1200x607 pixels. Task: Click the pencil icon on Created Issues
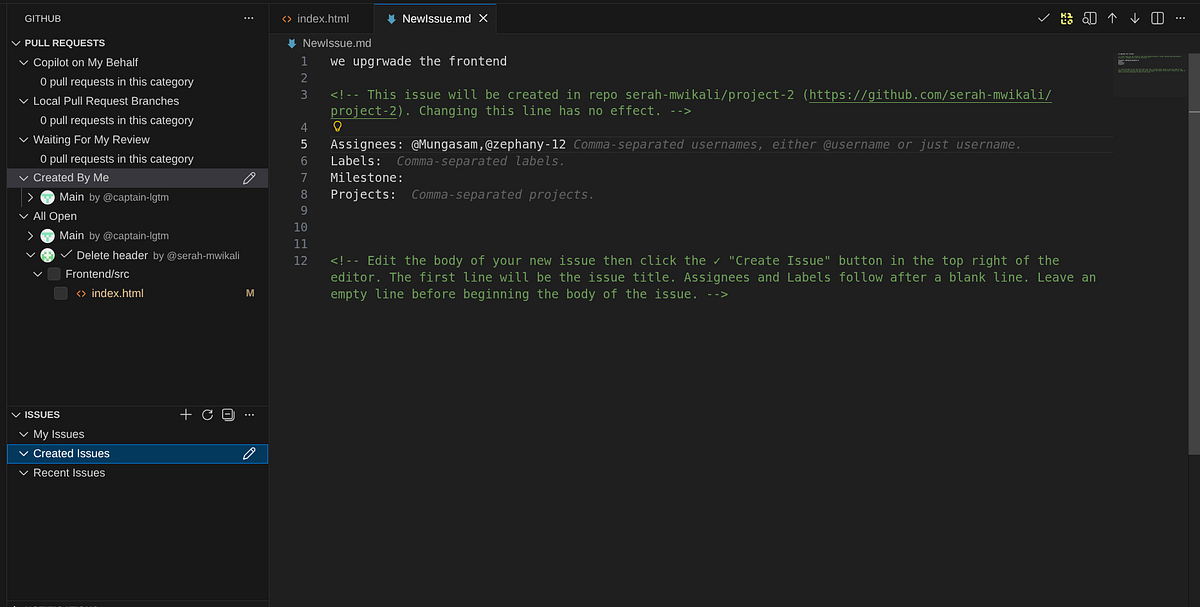pos(249,453)
